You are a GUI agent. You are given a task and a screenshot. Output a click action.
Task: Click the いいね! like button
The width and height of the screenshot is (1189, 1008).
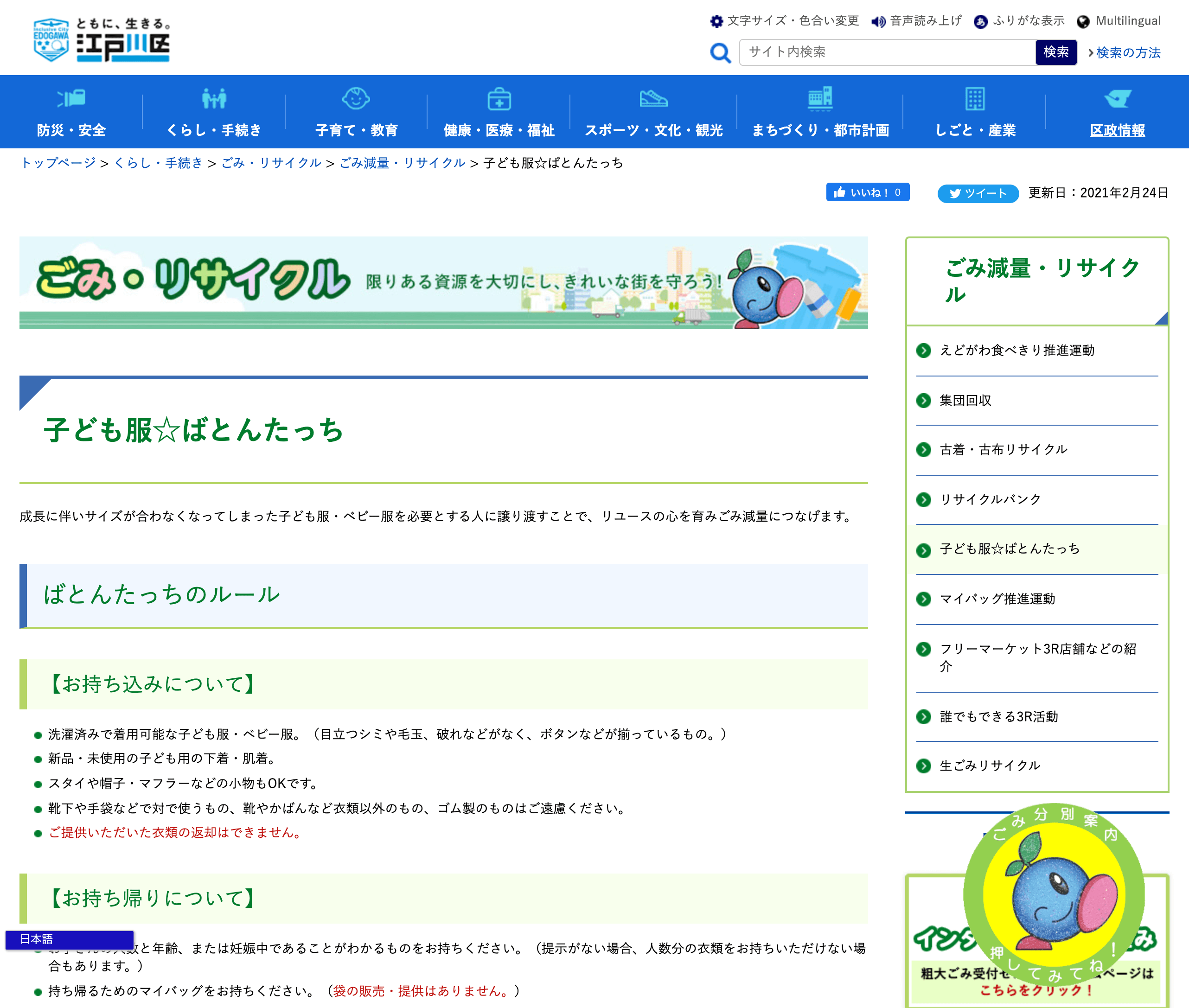[x=867, y=192]
